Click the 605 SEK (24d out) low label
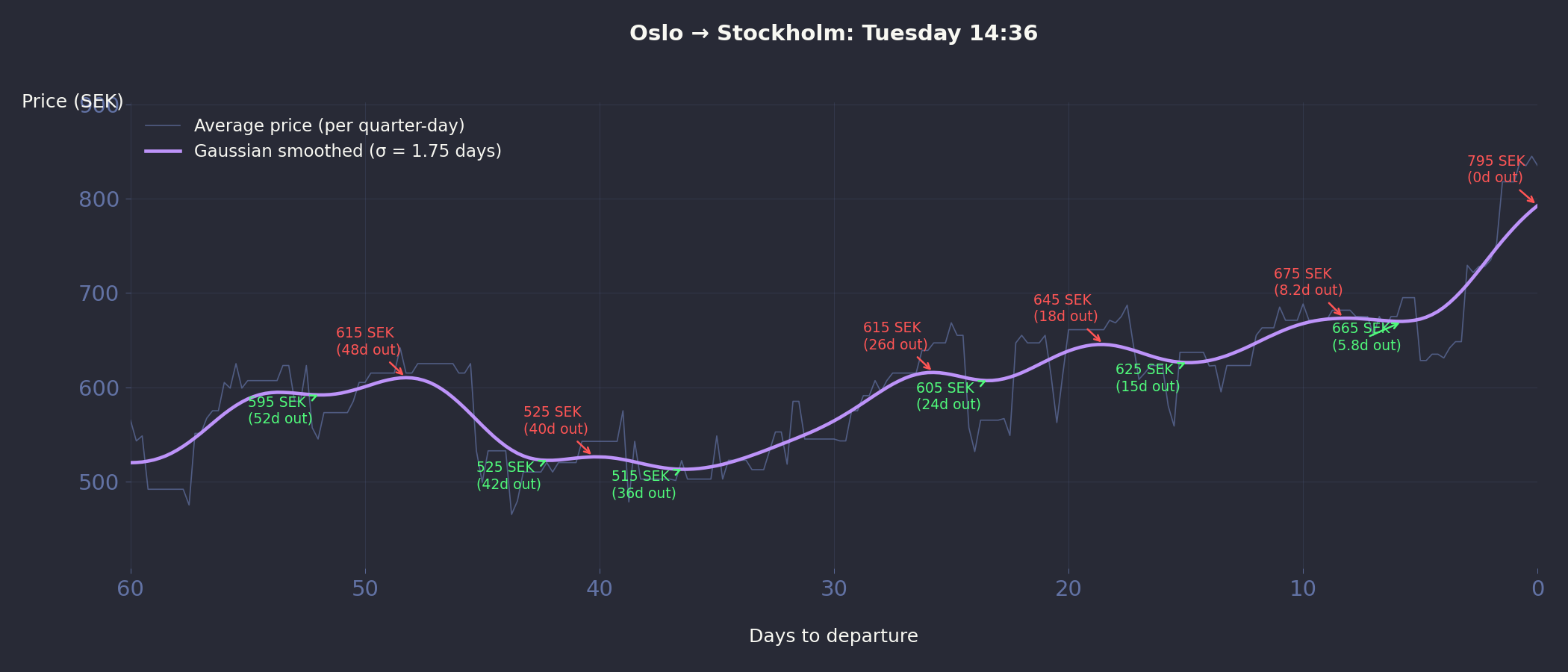1568x672 pixels. pyautogui.click(x=948, y=396)
